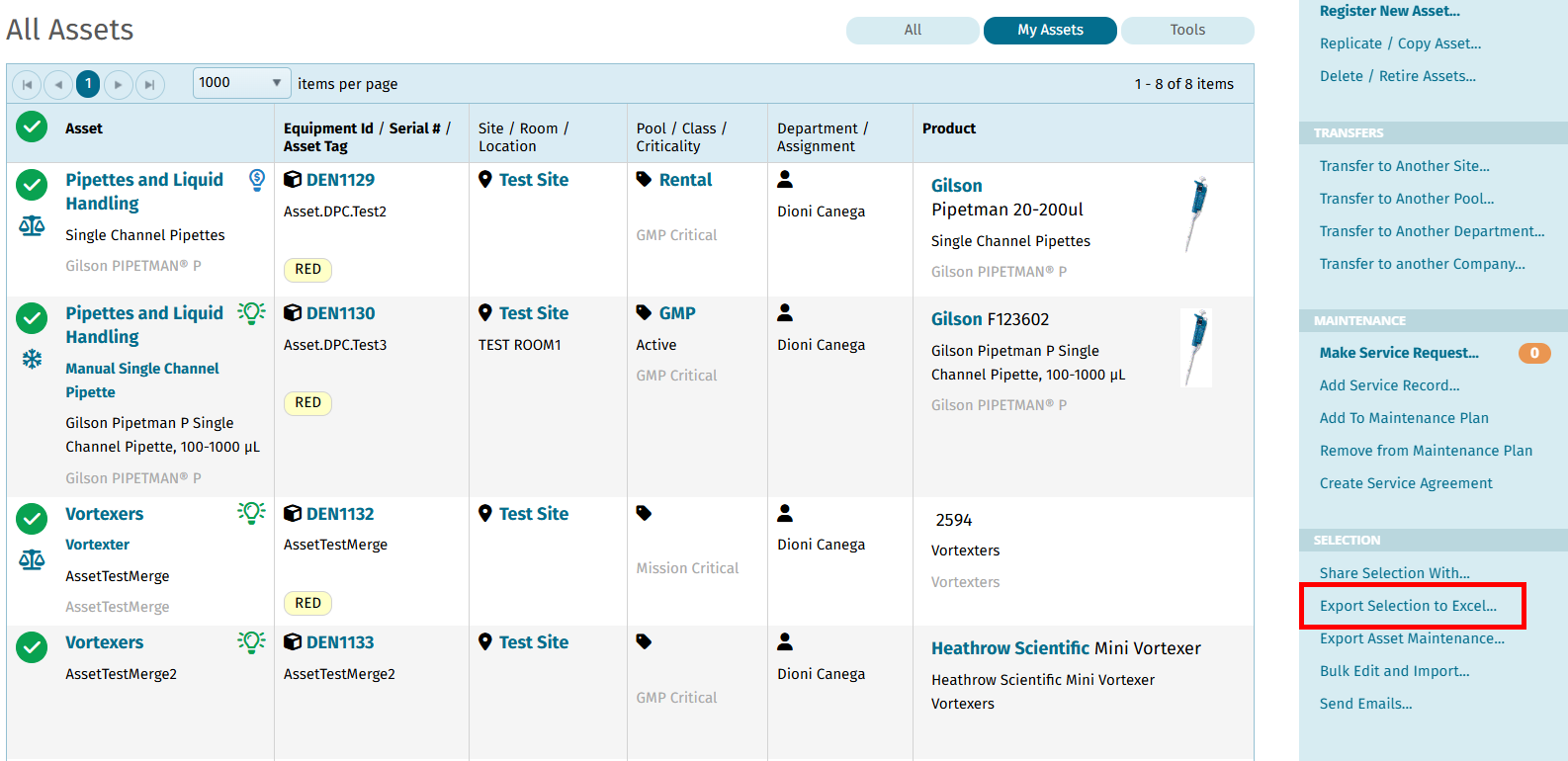The width and height of the screenshot is (1568, 761).
Task: Open the items per page dropdown
Action: coord(241,83)
